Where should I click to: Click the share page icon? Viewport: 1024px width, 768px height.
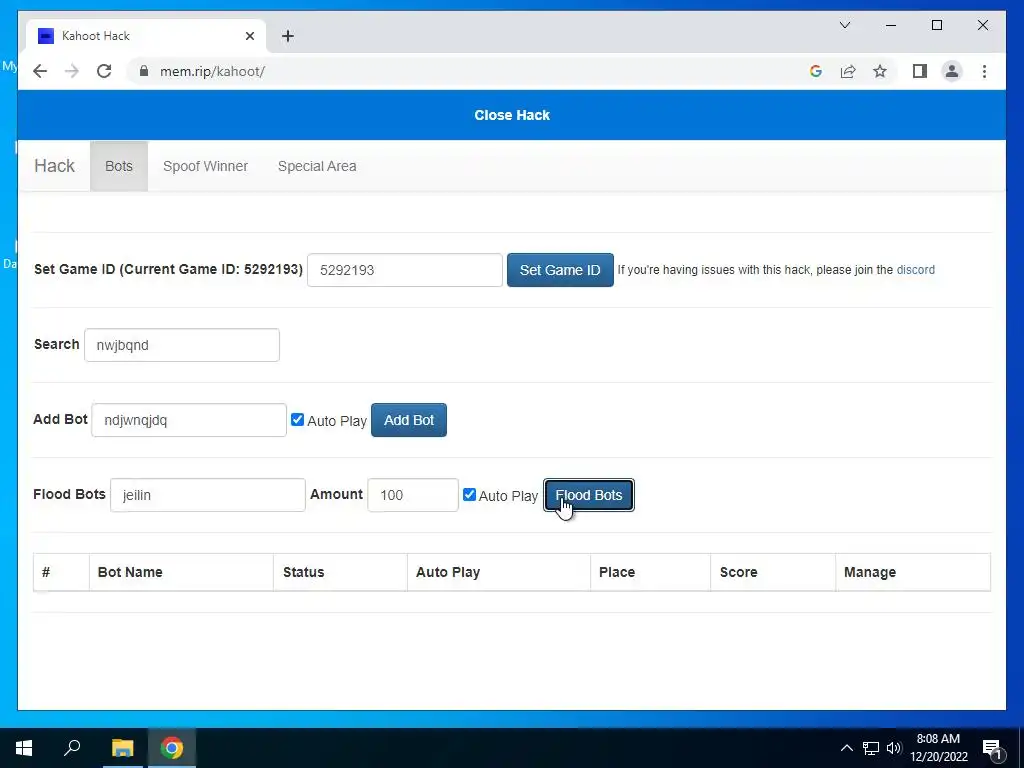[848, 71]
